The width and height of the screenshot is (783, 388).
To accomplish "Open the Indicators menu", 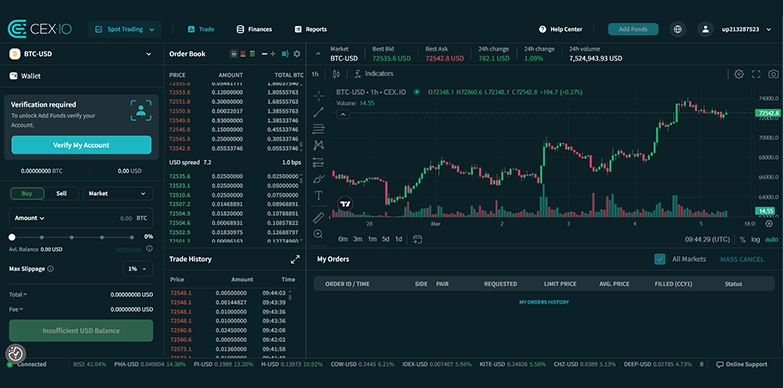I will 374,74.
